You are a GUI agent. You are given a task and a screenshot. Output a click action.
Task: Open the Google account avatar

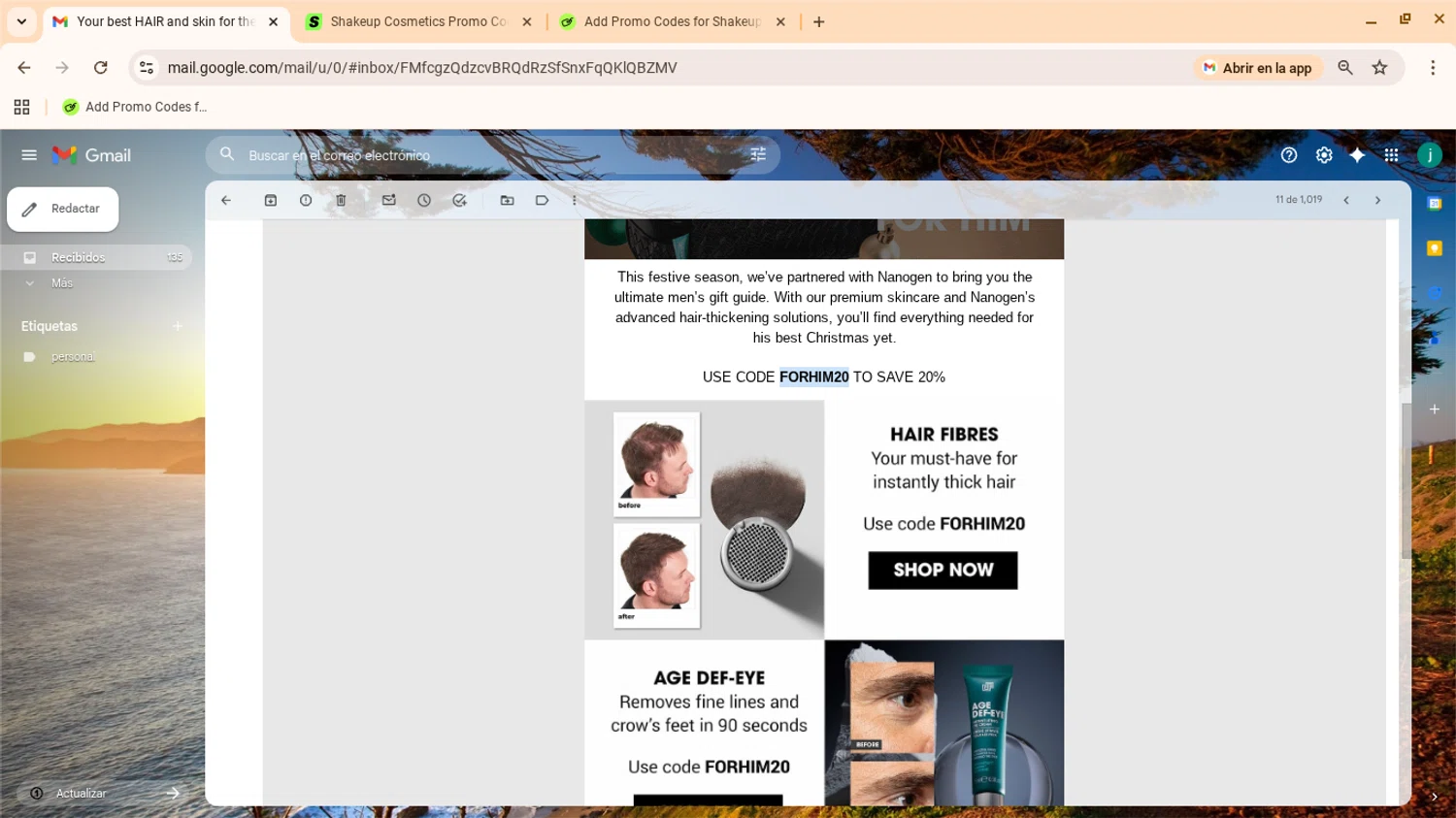1430,155
